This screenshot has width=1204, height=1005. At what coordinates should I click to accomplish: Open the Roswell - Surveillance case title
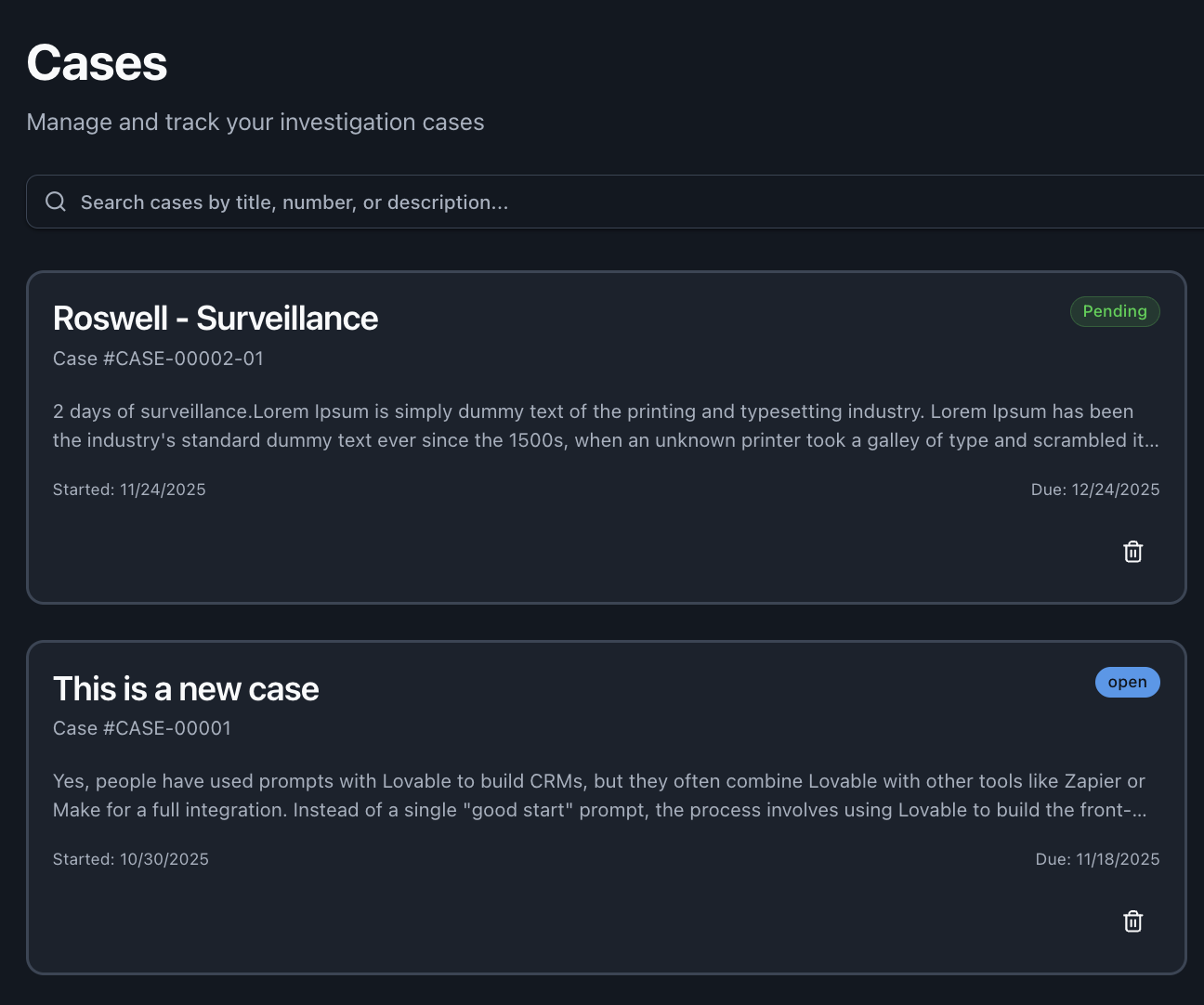coord(216,319)
